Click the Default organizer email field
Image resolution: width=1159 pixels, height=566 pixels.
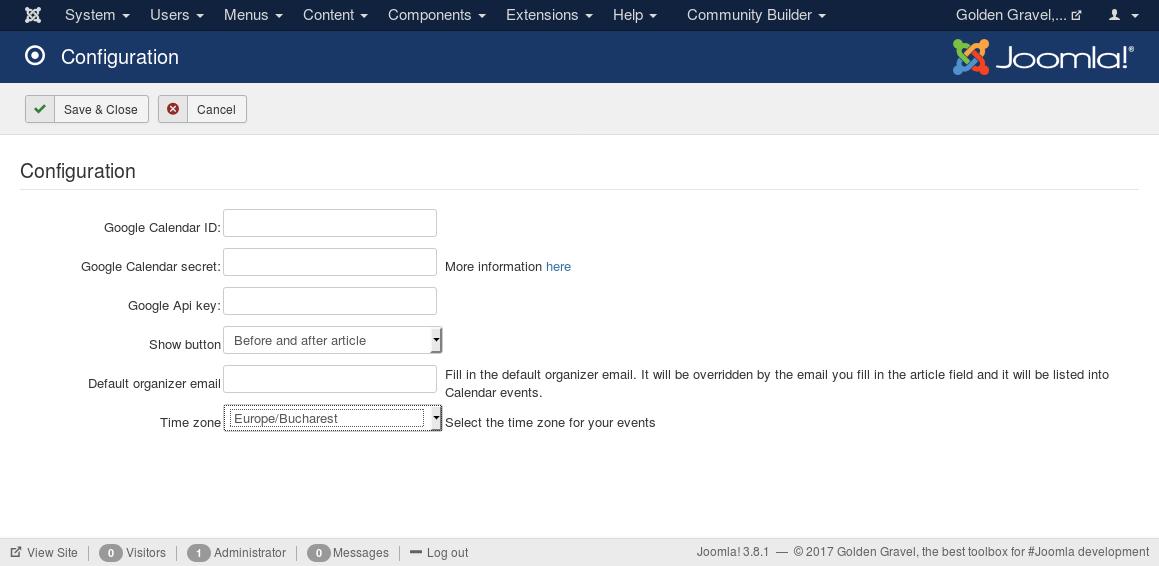tap(330, 379)
